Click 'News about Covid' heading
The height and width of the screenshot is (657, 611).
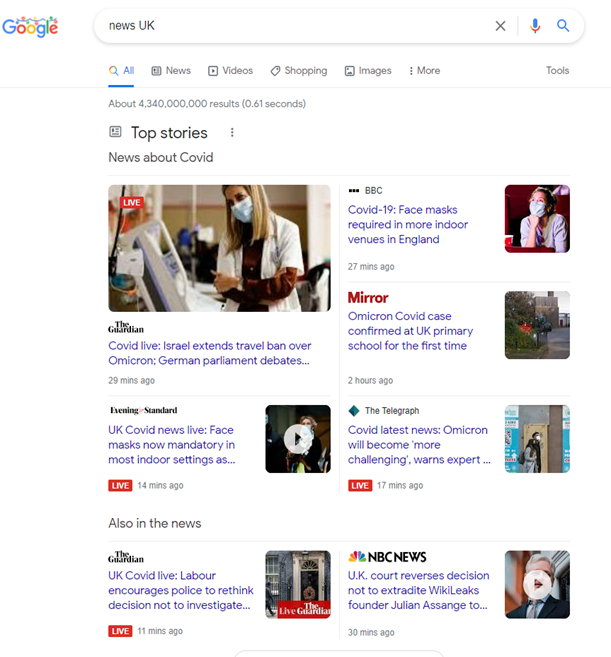click(x=161, y=158)
